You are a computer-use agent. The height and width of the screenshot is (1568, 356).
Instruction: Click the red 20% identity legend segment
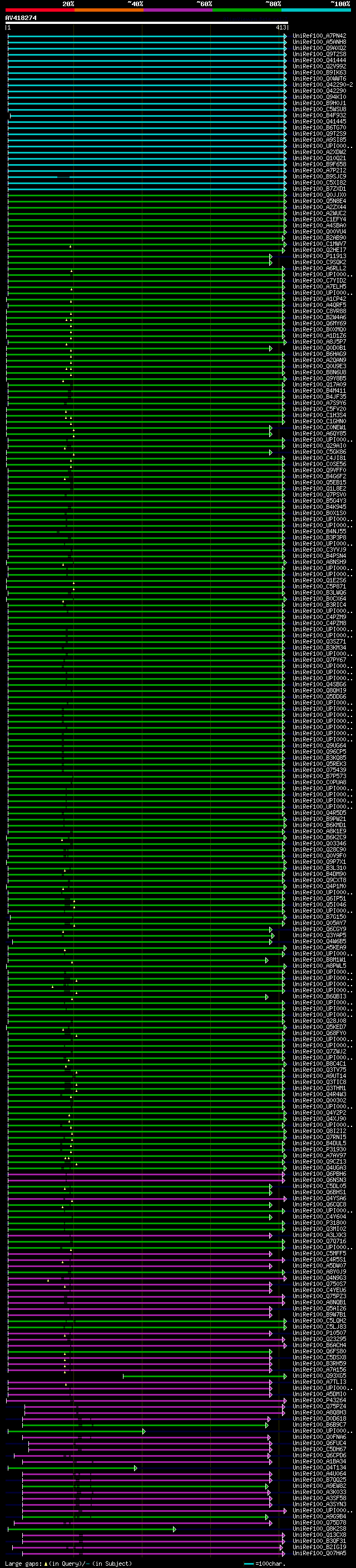[x=39, y=11]
